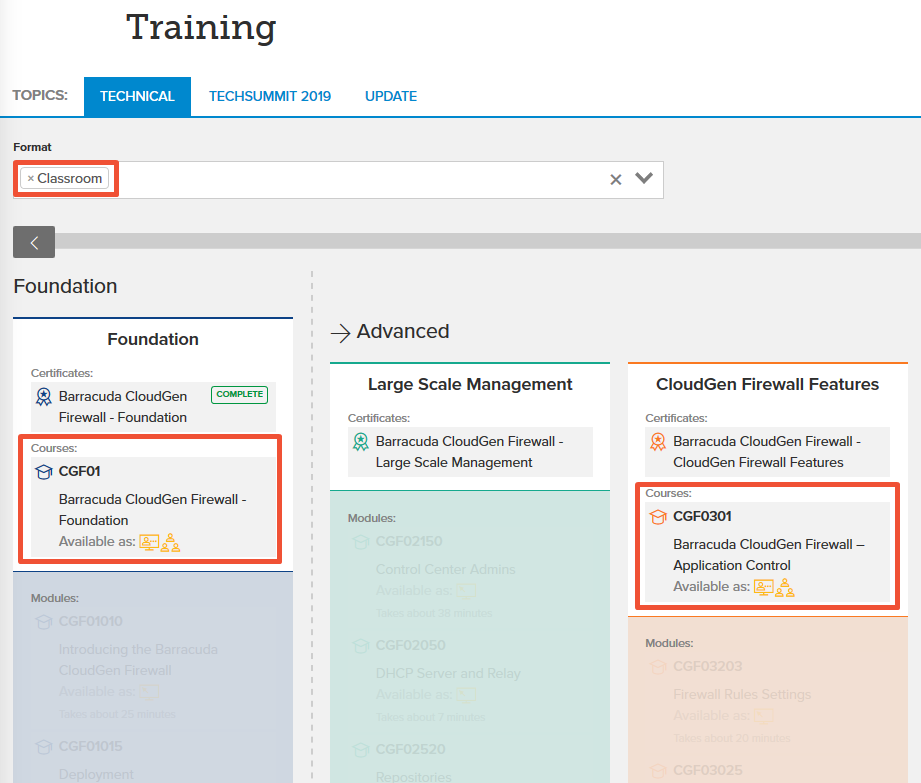Switch to the TECHNICAL topic tab
The width and height of the screenshot is (921, 783).
[137, 96]
